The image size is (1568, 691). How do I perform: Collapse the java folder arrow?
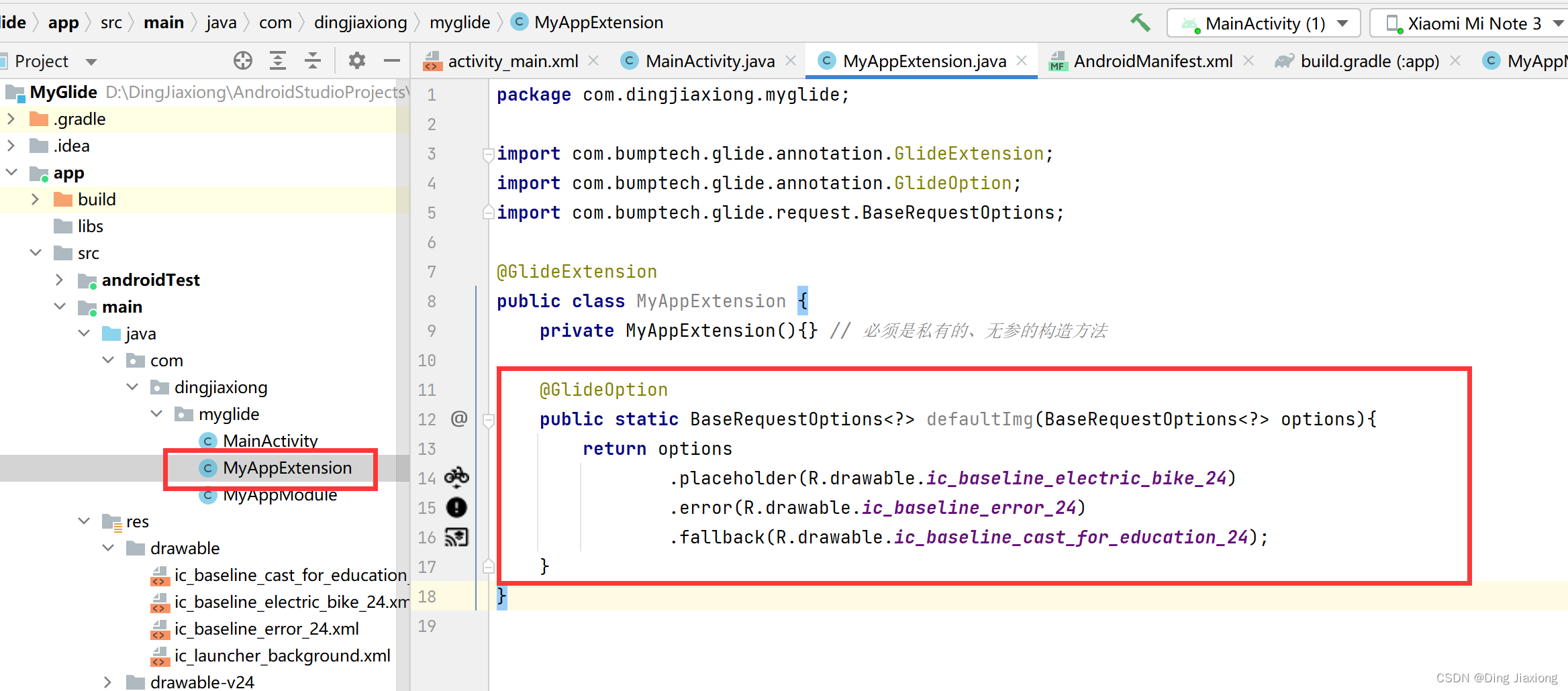[x=84, y=333]
